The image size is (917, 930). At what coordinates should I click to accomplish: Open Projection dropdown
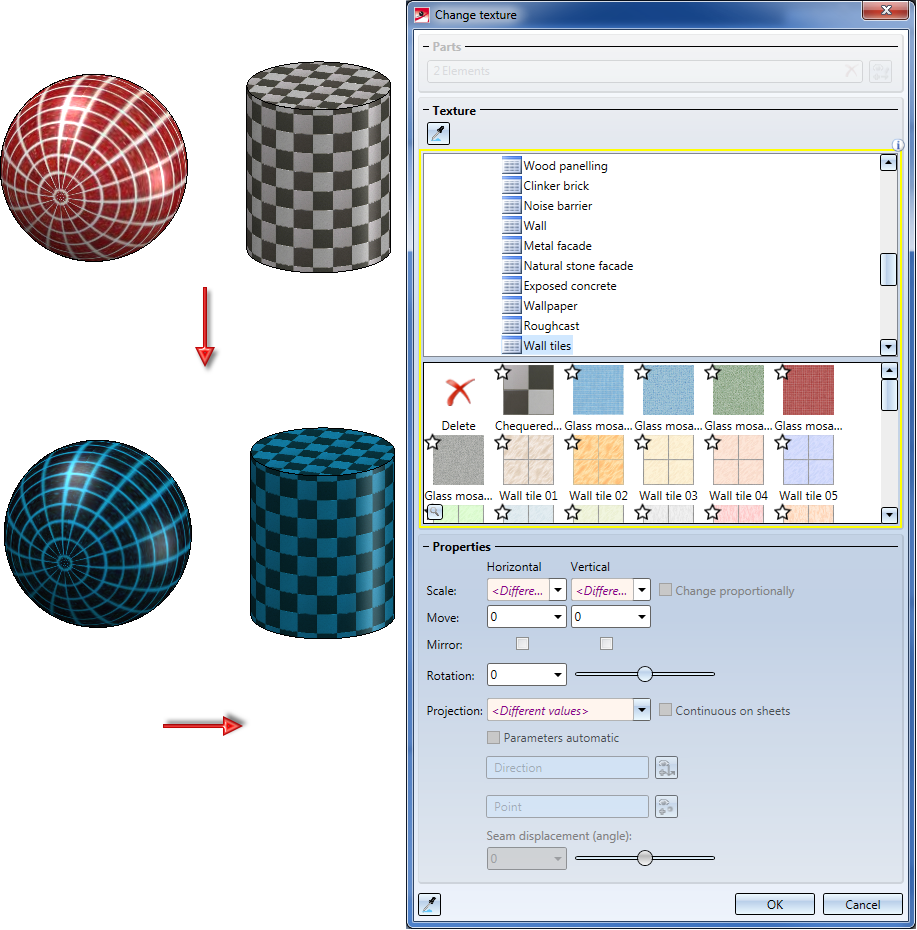[x=642, y=710]
